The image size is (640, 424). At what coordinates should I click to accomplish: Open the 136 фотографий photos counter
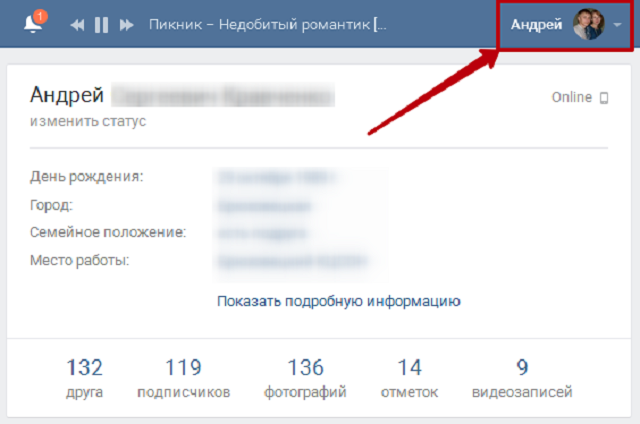[305, 378]
